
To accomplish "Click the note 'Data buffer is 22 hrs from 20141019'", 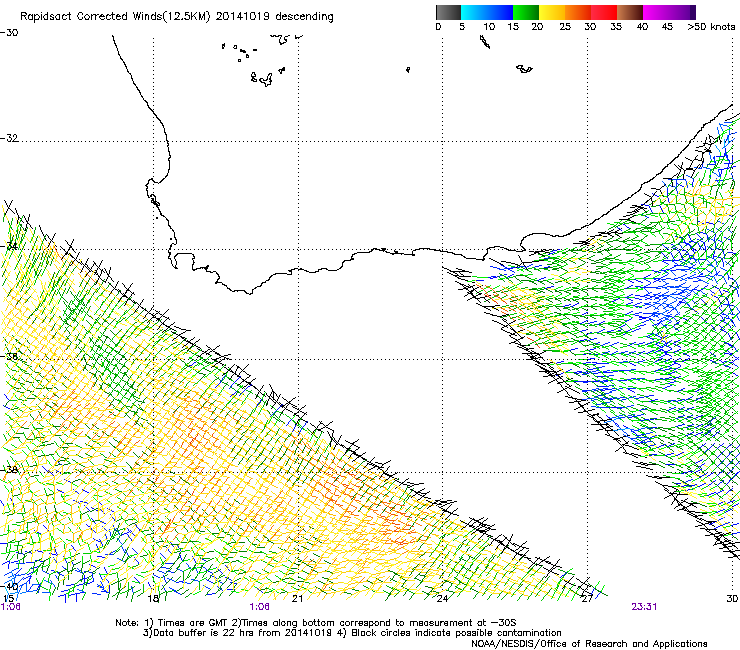I will 242,633.
